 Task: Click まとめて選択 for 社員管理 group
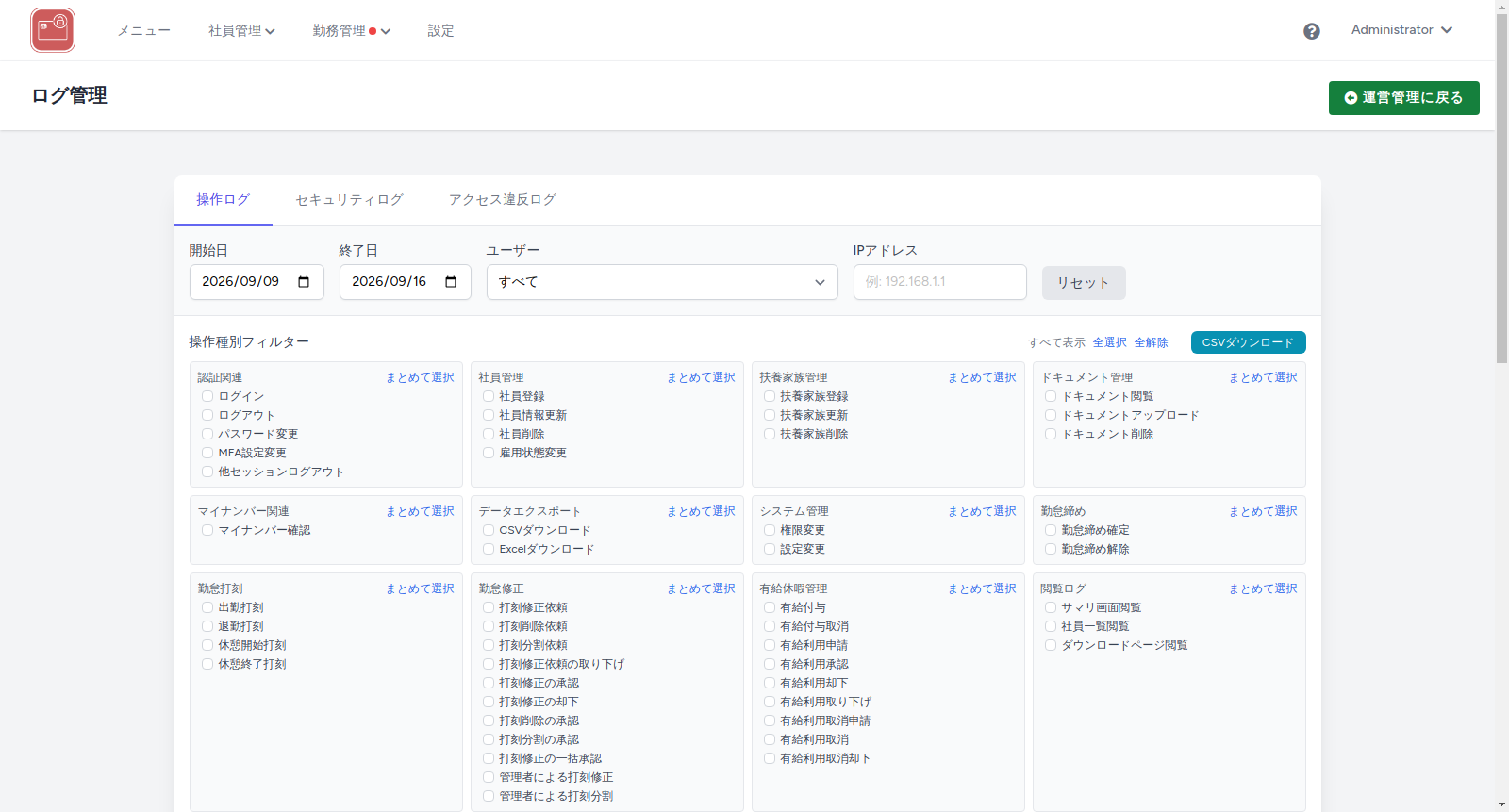tap(701, 377)
